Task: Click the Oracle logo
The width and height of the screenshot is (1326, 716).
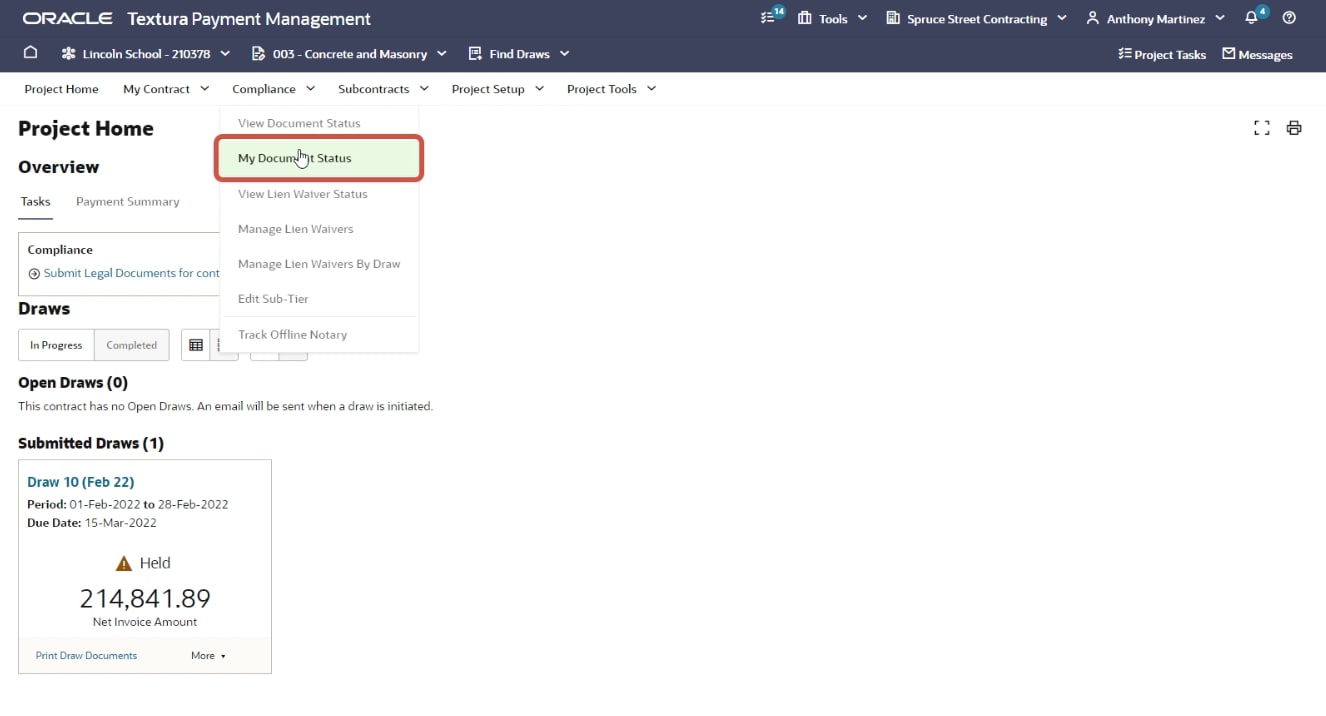Action: [67, 18]
